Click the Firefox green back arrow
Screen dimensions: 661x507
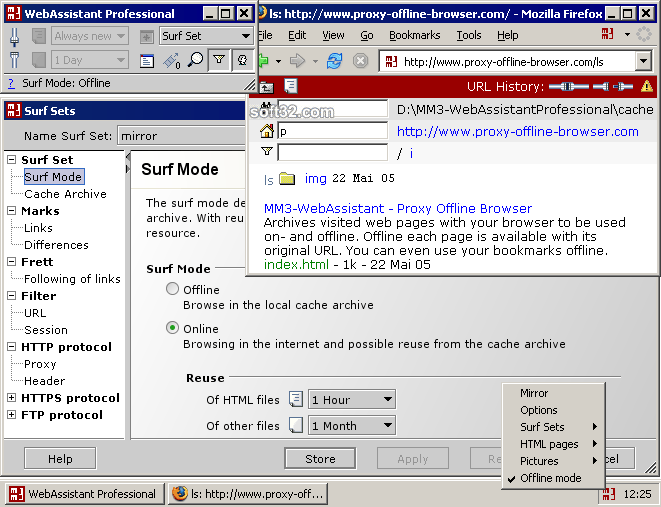click(x=263, y=61)
